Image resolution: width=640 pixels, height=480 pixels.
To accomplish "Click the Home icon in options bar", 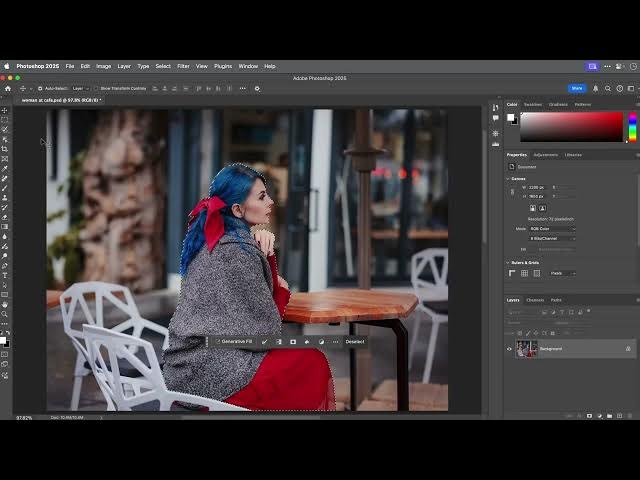I will point(8,88).
